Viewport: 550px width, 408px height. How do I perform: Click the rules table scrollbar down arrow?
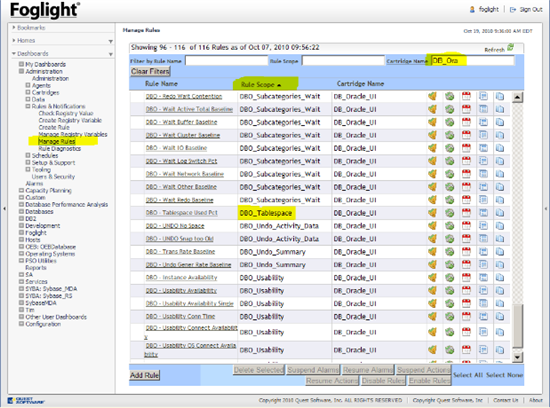point(517,357)
